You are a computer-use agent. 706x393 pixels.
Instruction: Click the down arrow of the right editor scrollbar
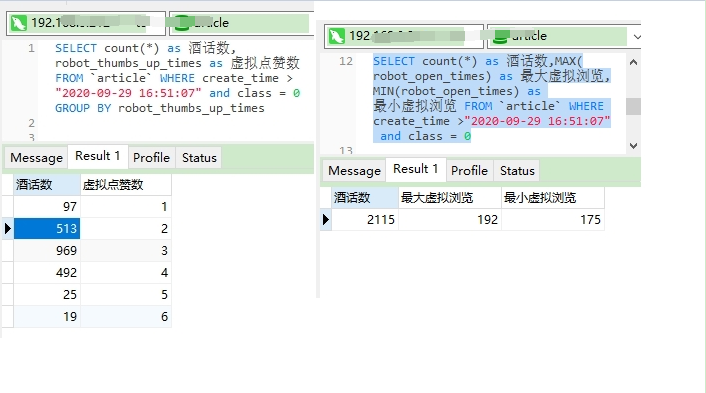coord(634,145)
